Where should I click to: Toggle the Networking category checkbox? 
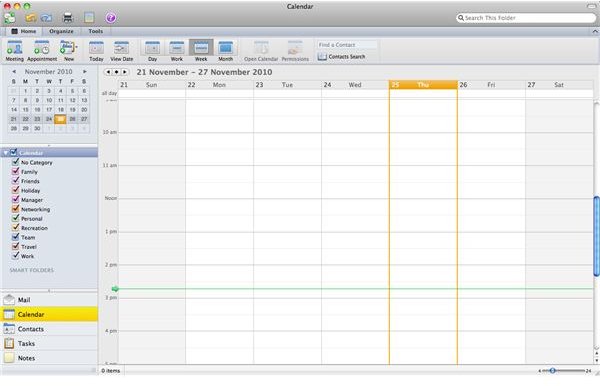[15, 208]
